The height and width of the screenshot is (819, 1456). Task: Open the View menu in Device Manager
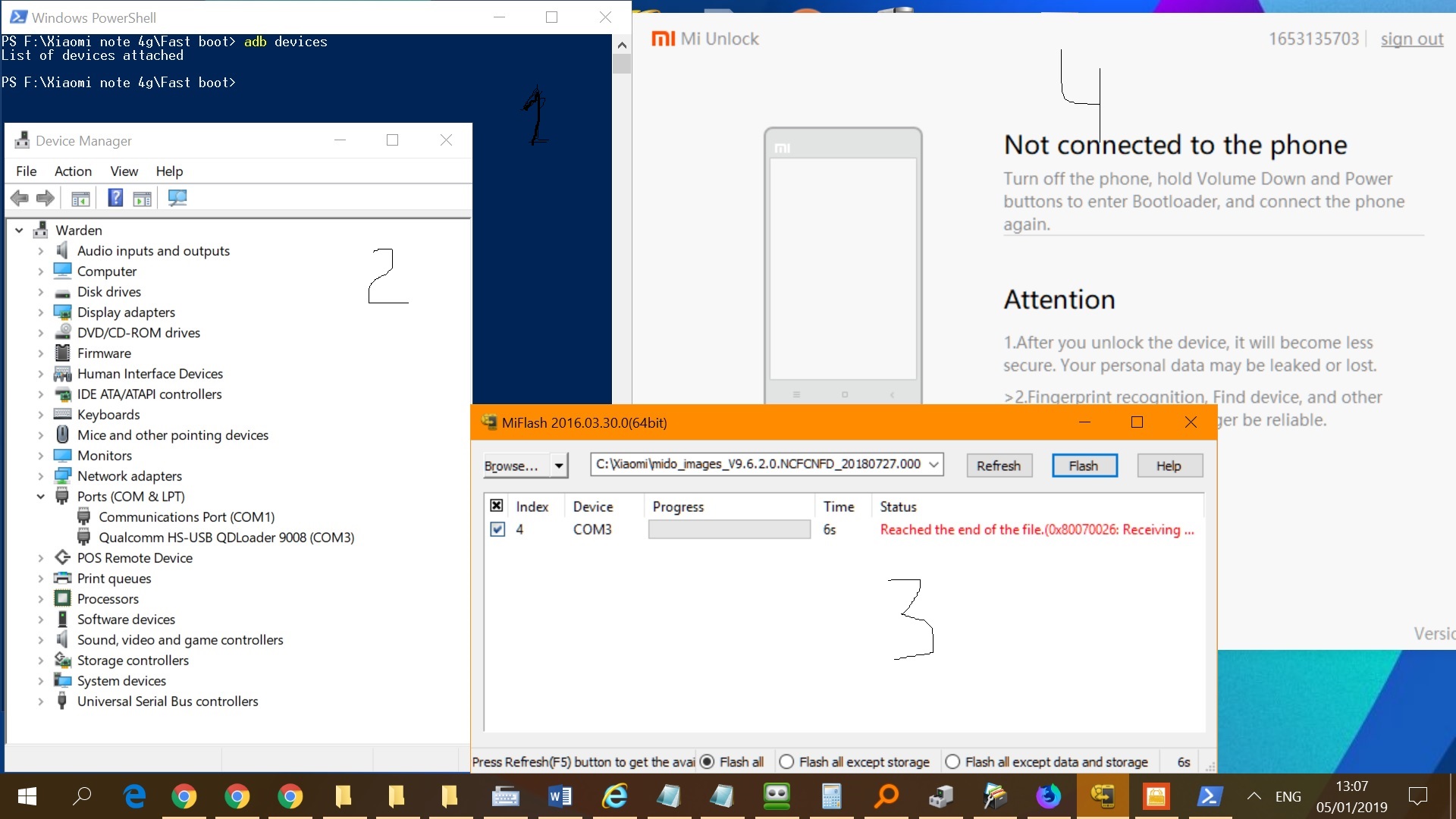pyautogui.click(x=124, y=171)
